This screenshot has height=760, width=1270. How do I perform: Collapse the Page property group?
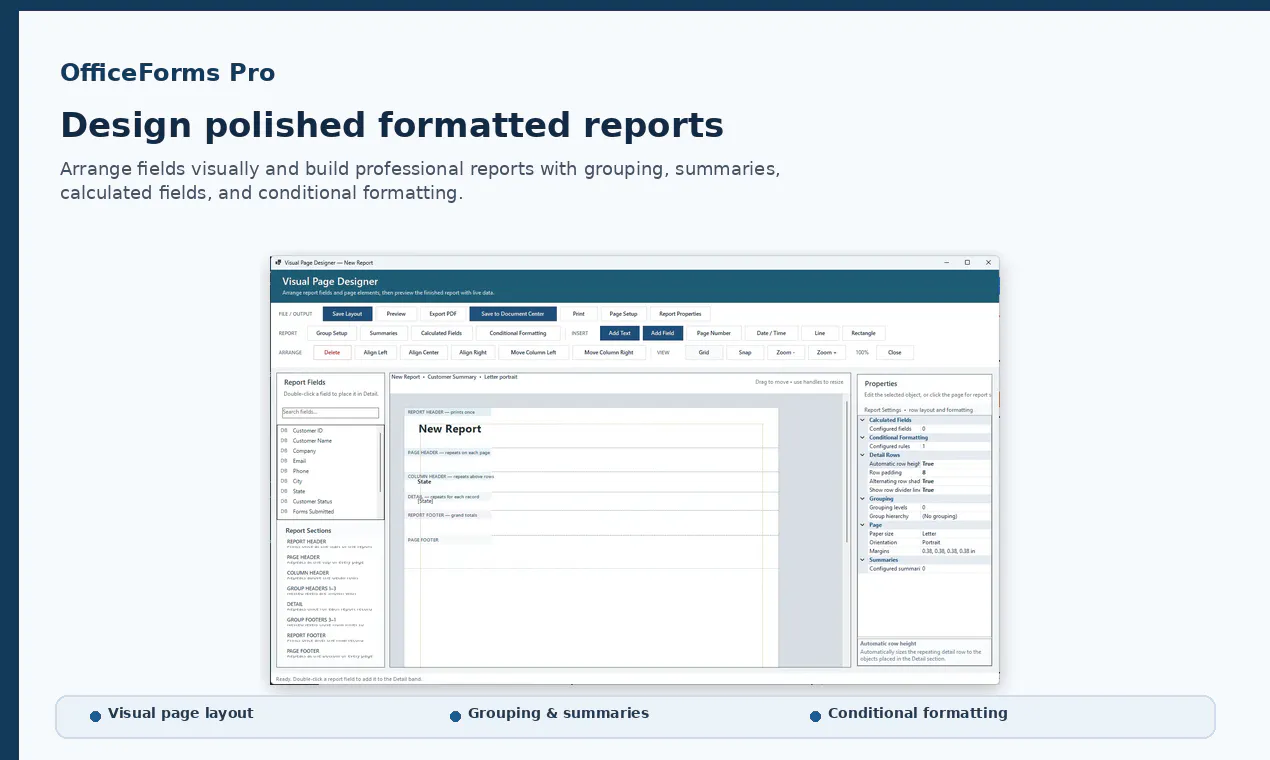pyautogui.click(x=863, y=525)
